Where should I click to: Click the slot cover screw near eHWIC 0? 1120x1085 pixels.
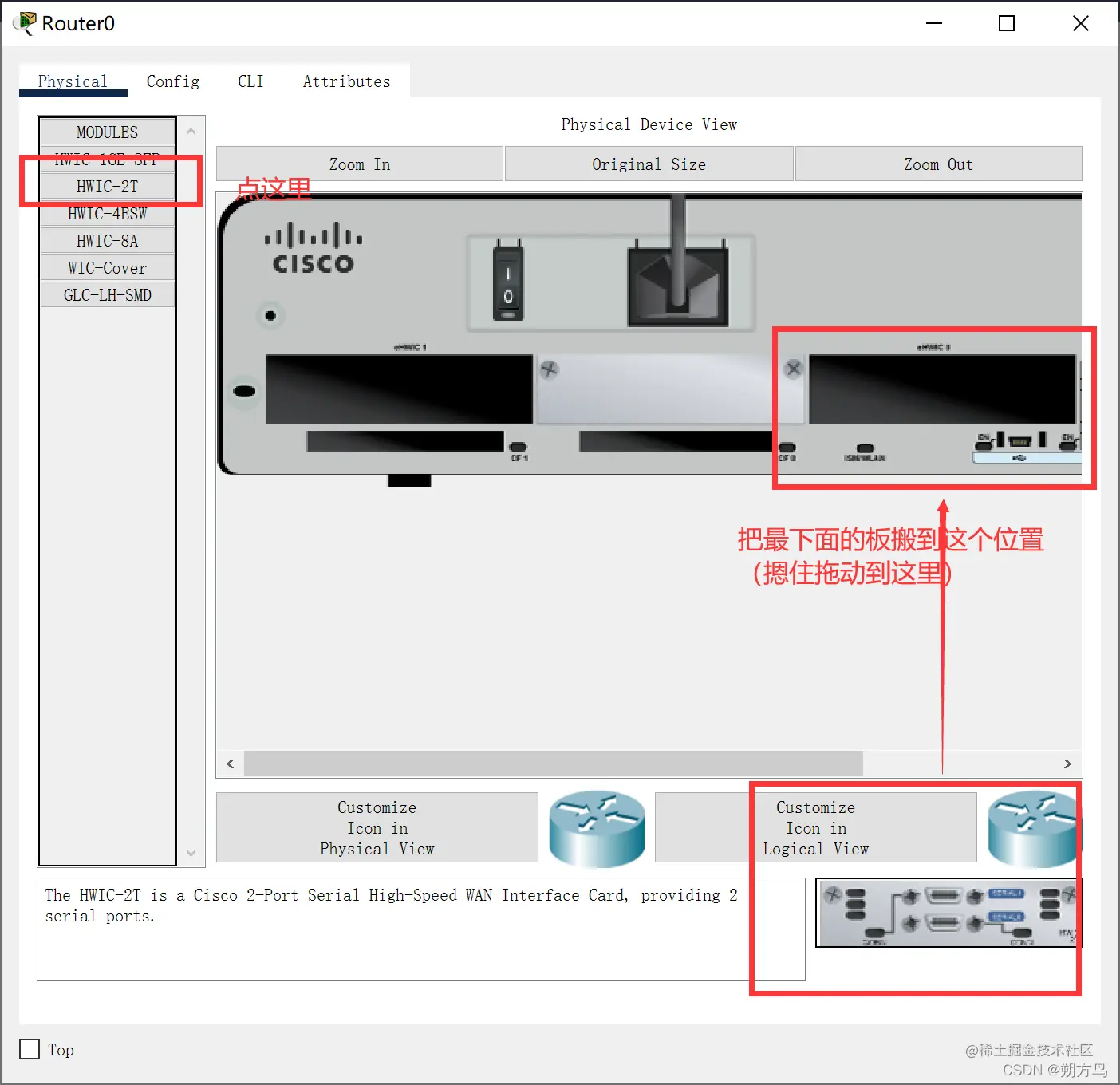793,369
